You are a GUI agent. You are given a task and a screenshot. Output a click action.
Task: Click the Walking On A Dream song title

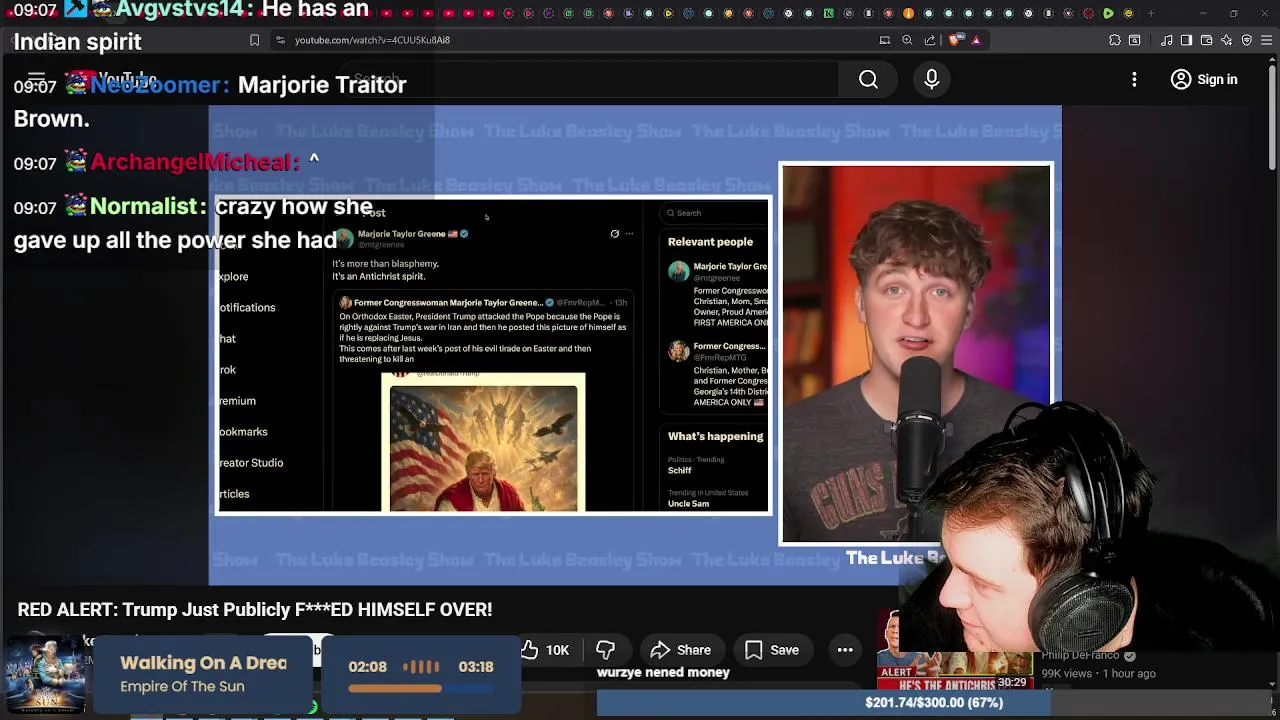pos(203,663)
